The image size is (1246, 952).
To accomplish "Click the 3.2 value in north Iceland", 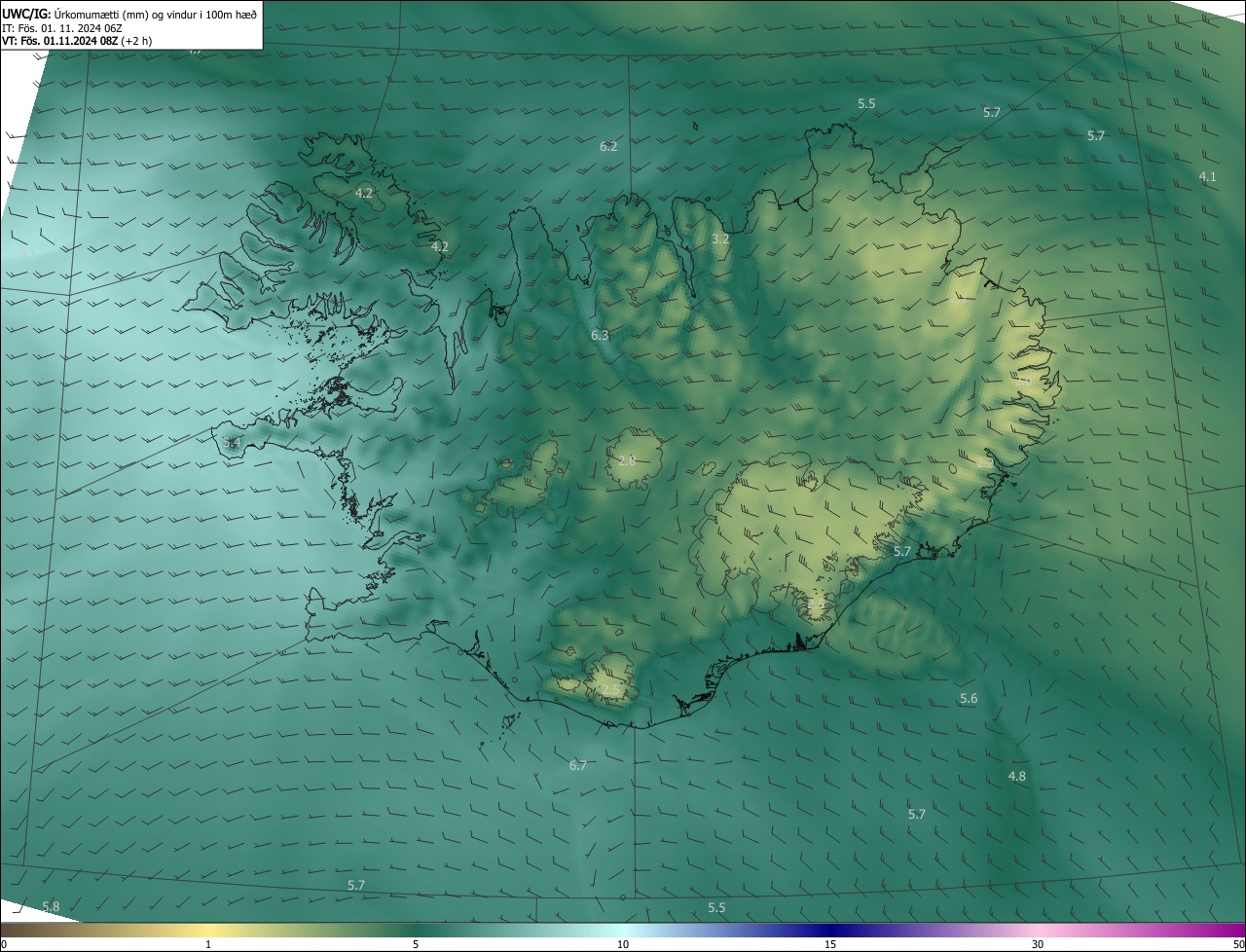I will [720, 238].
